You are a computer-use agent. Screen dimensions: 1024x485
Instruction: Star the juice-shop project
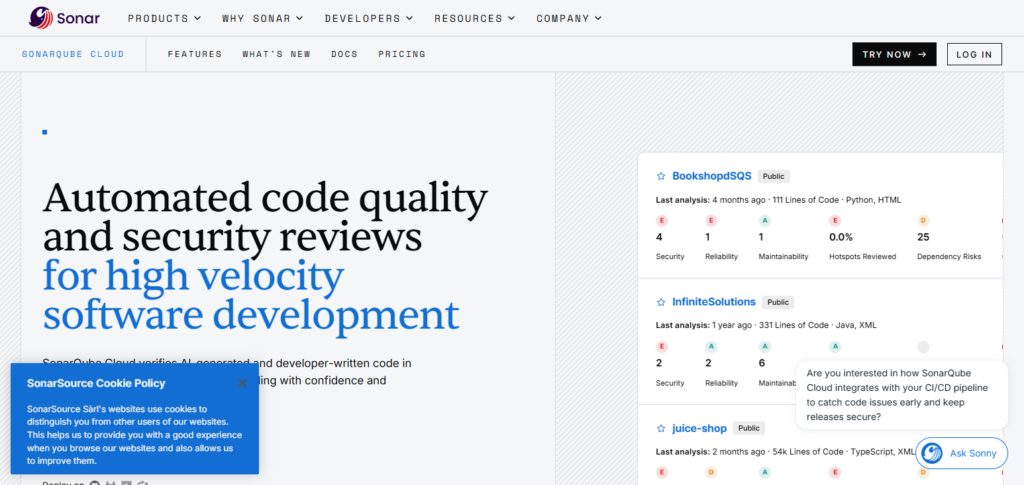click(x=660, y=429)
